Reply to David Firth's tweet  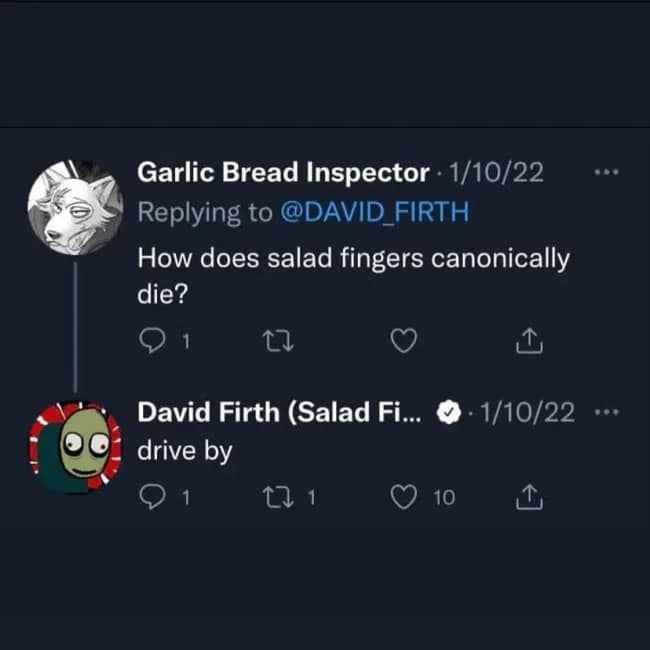click(153, 497)
